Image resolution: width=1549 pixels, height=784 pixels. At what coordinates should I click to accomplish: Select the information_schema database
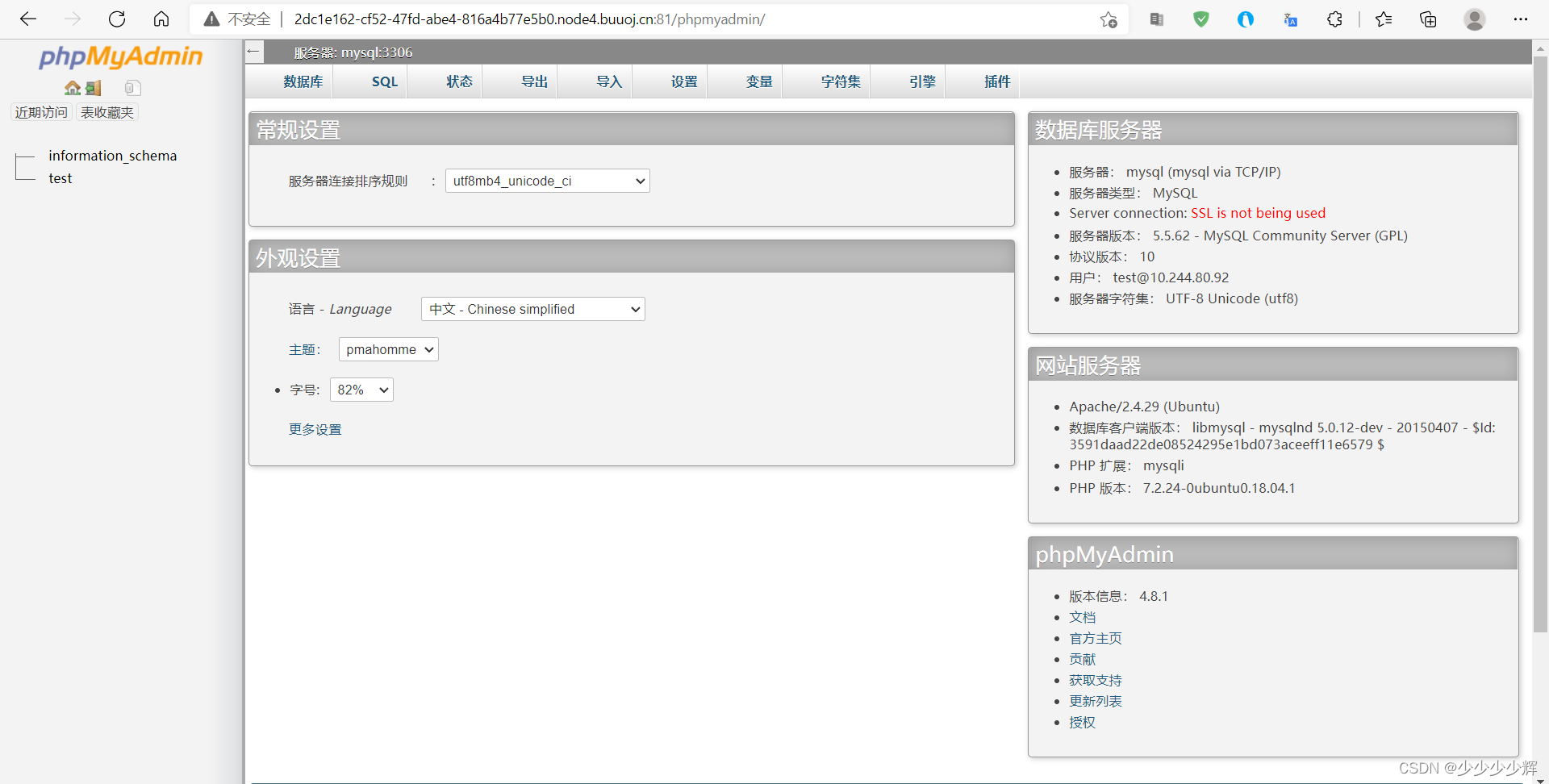point(112,156)
